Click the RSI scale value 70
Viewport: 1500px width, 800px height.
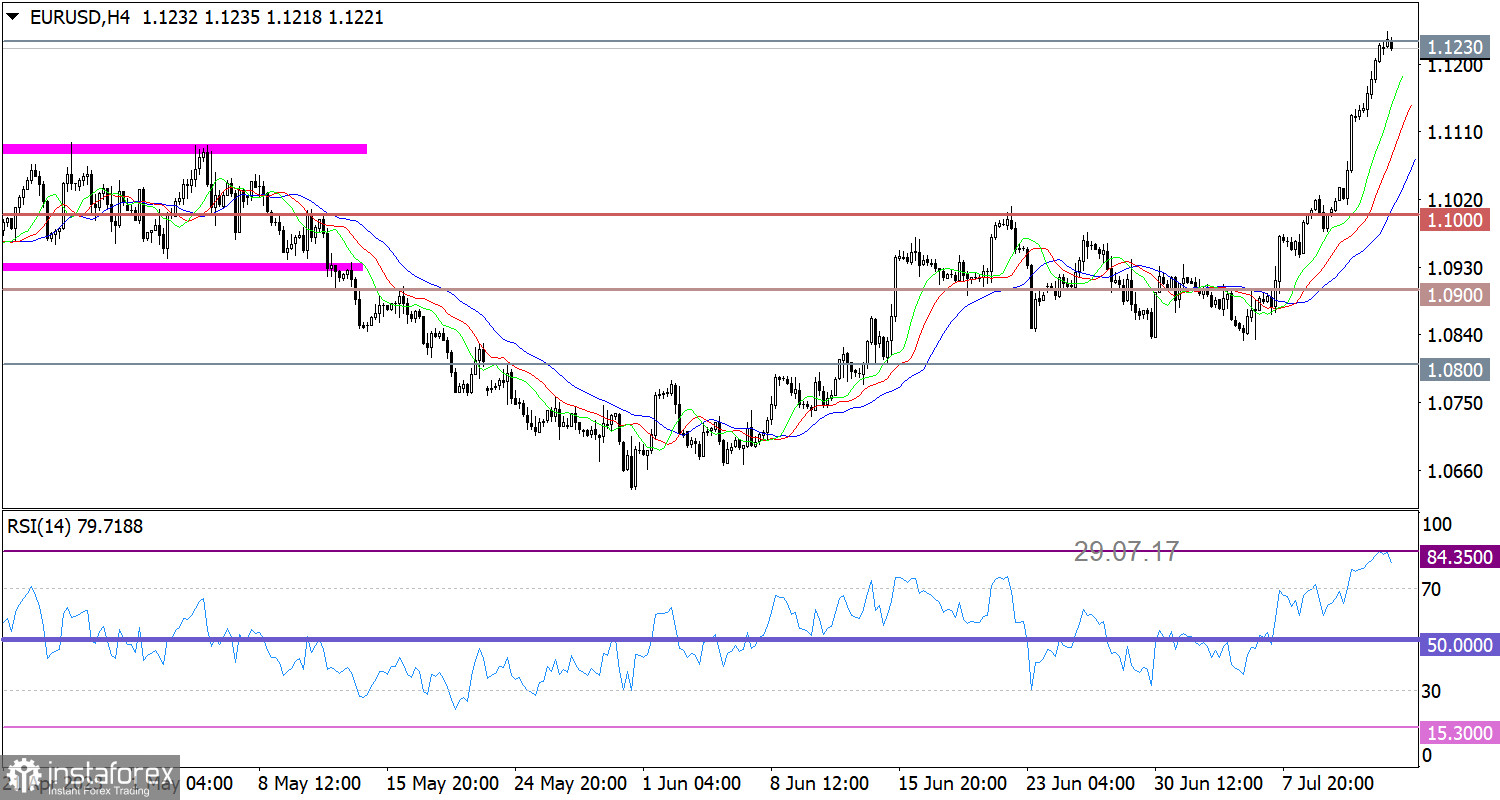(1431, 589)
